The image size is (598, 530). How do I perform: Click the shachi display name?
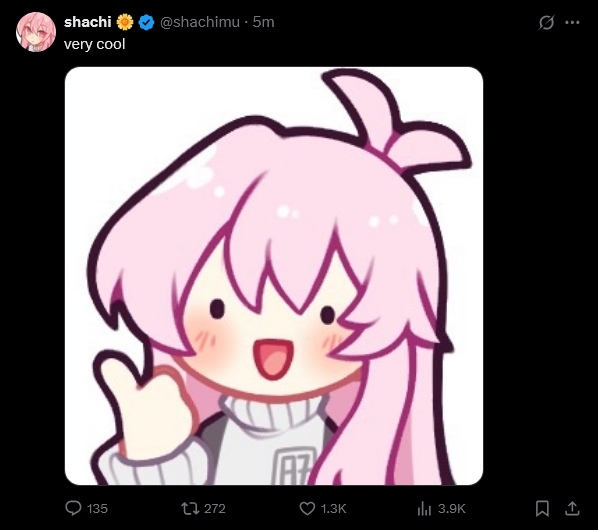[88, 22]
